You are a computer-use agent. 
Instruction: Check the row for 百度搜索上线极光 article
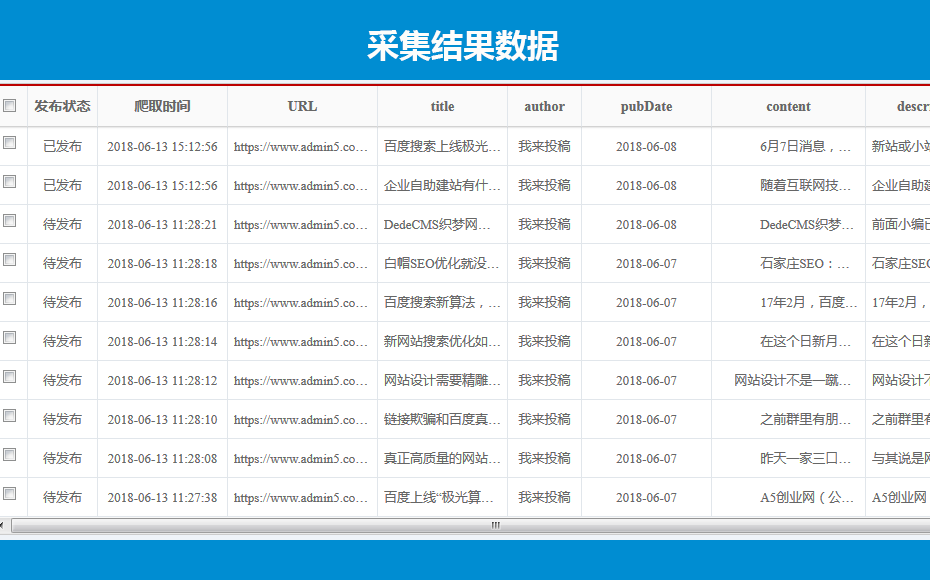tap(12, 146)
